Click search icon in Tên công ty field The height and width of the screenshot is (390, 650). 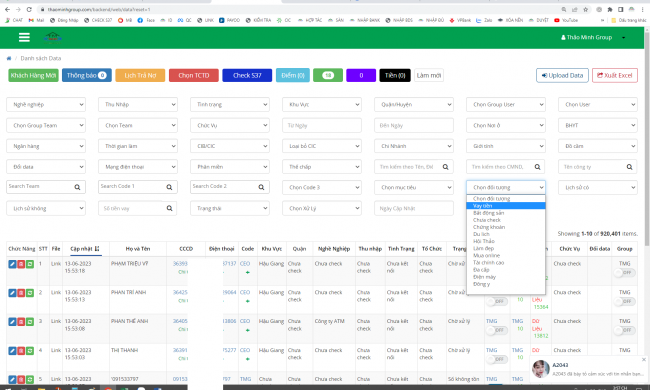point(629,167)
